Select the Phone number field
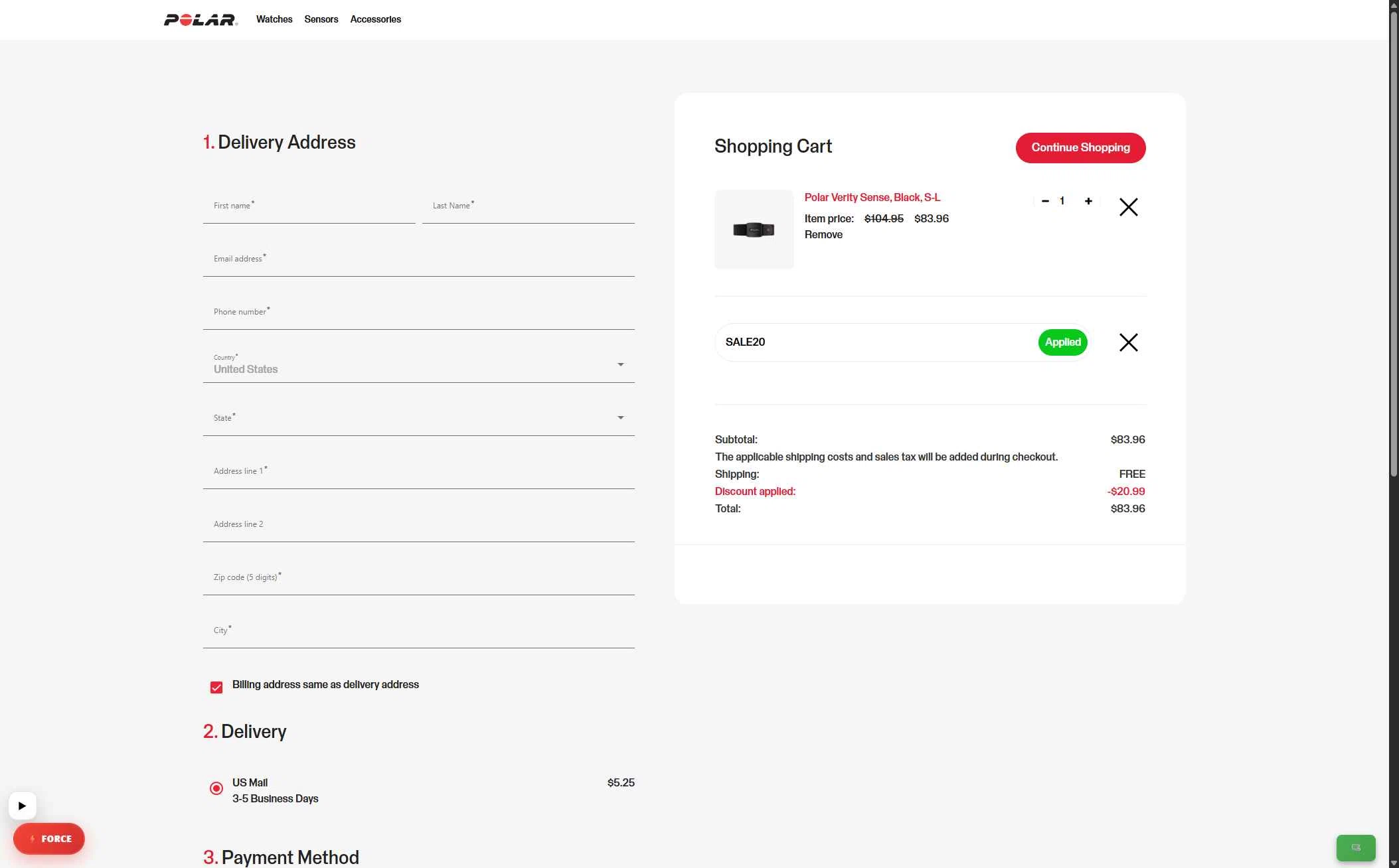 [x=419, y=313]
